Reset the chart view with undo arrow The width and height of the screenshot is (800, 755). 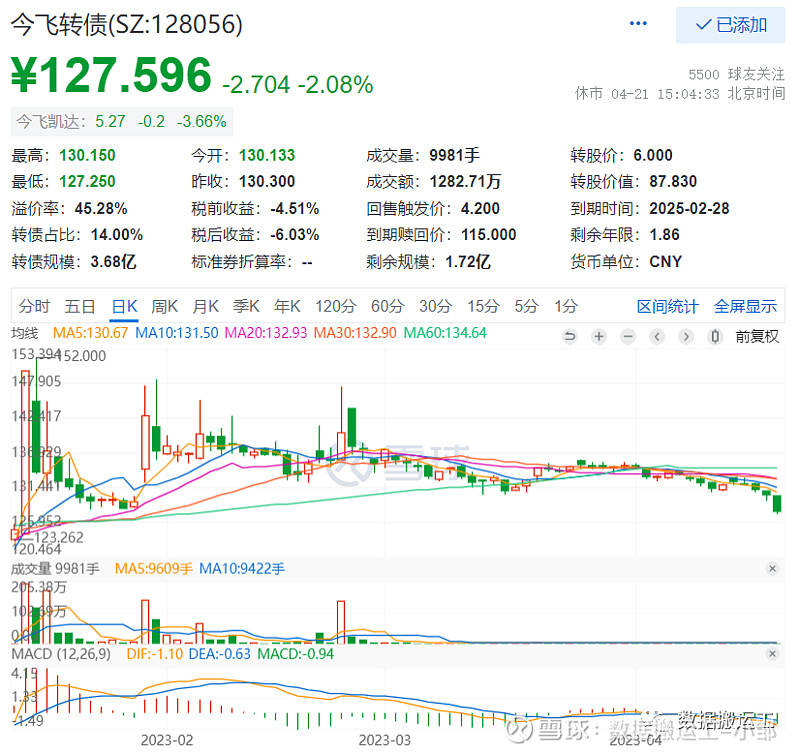(570, 337)
